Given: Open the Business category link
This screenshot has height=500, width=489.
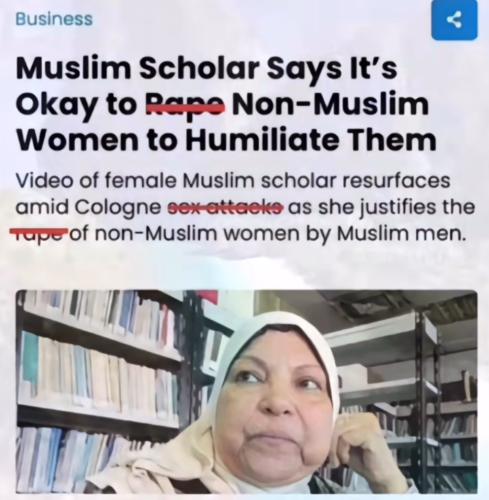Looking at the screenshot, I should (54, 19).
